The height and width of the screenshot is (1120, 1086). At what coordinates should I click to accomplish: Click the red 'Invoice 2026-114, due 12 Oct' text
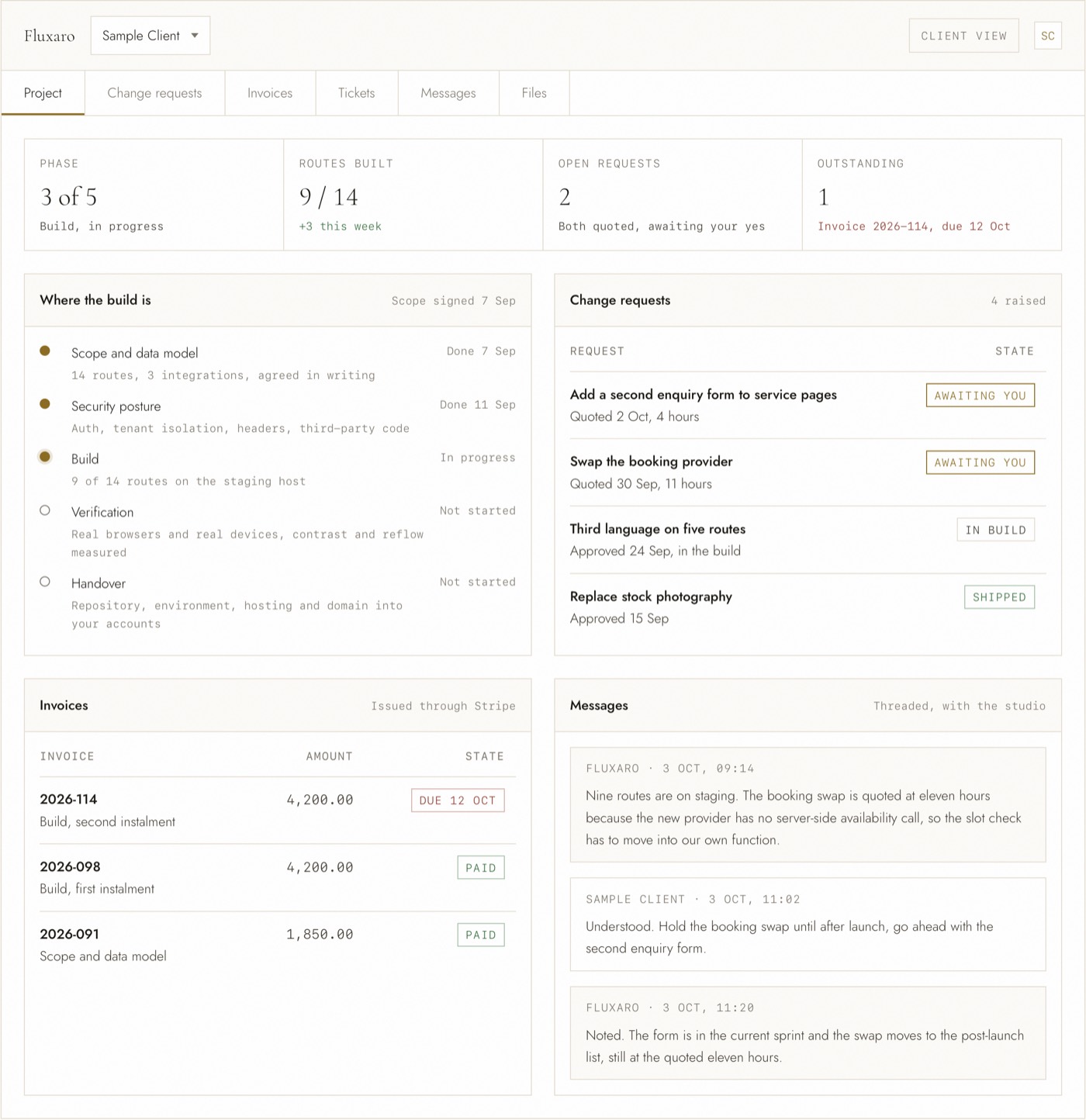[x=914, y=226]
